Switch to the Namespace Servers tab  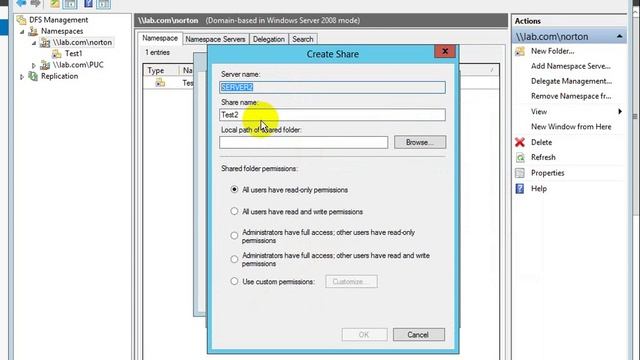(216, 39)
